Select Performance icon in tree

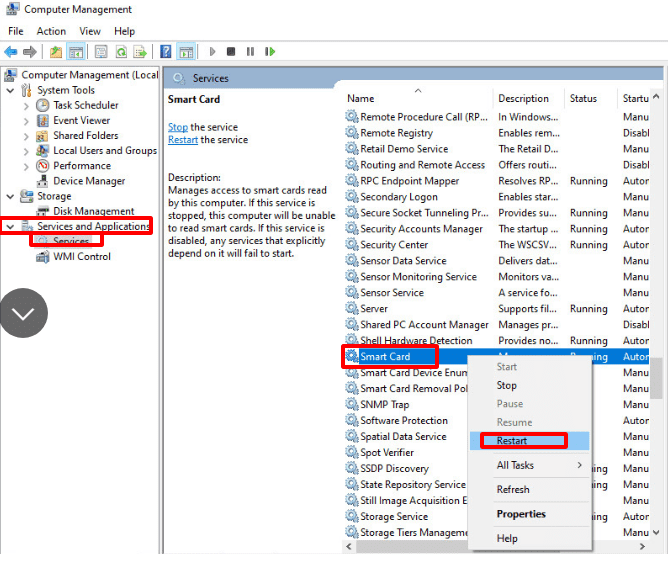43,166
